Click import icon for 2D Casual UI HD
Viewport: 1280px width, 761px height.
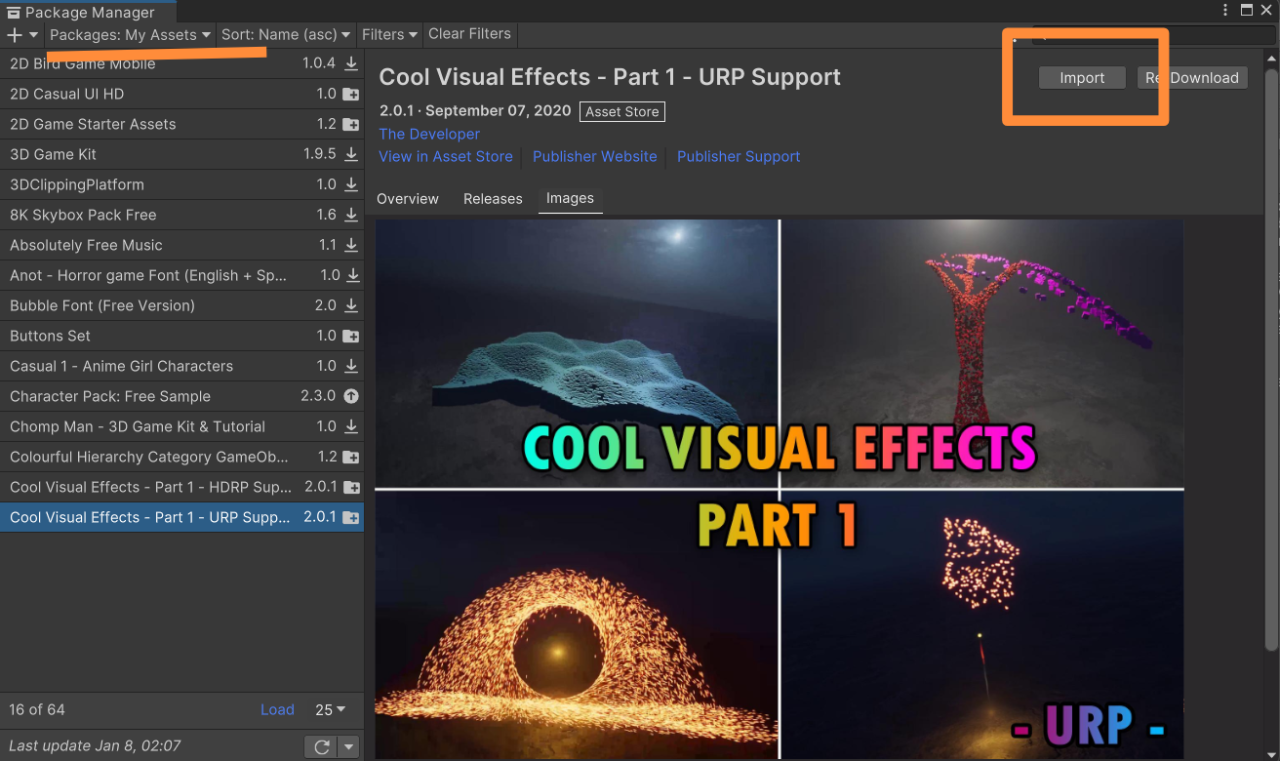pos(351,94)
